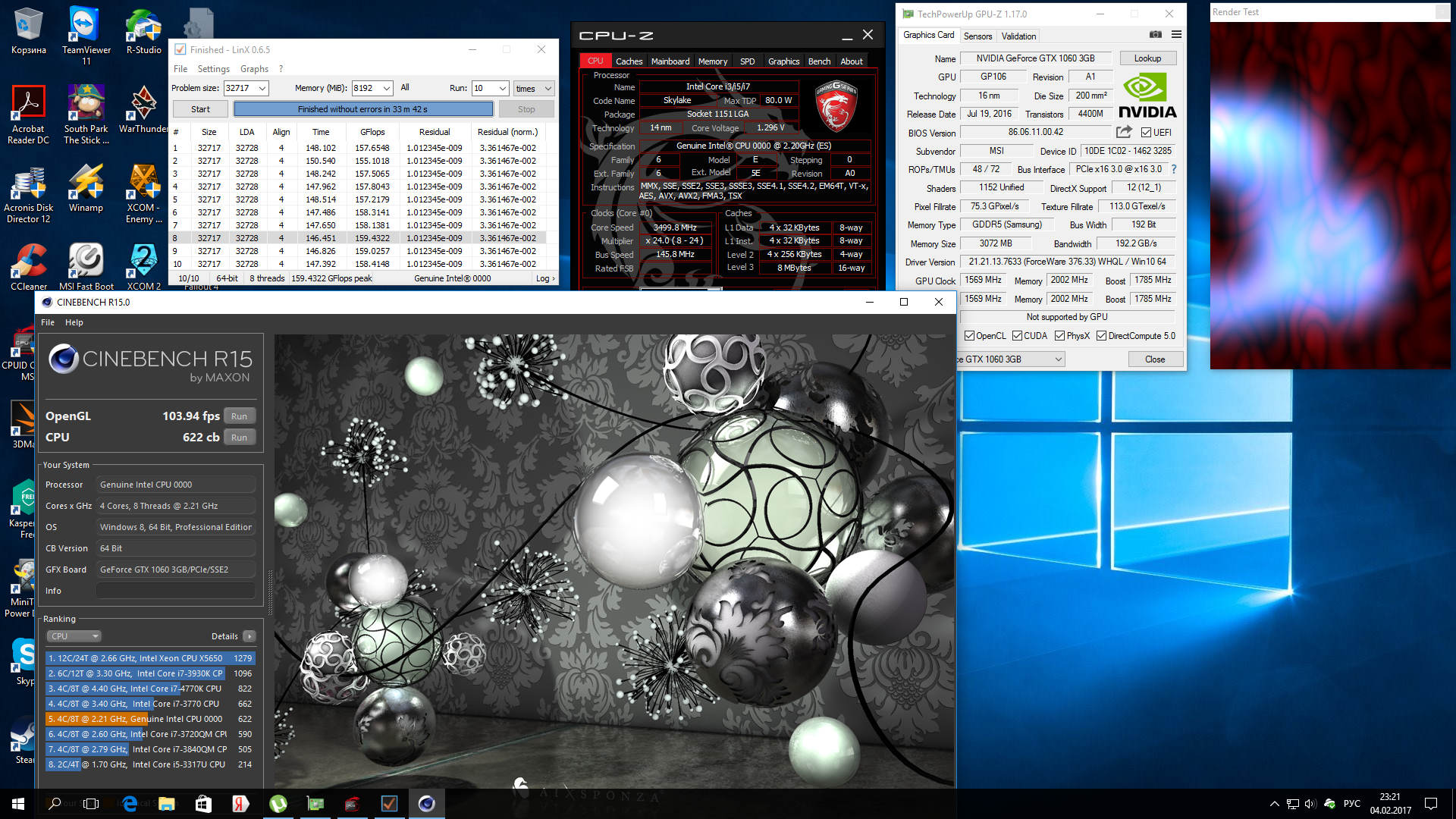Click the PCIe bus interface question mark
The width and height of the screenshot is (1456, 819).
click(1174, 169)
